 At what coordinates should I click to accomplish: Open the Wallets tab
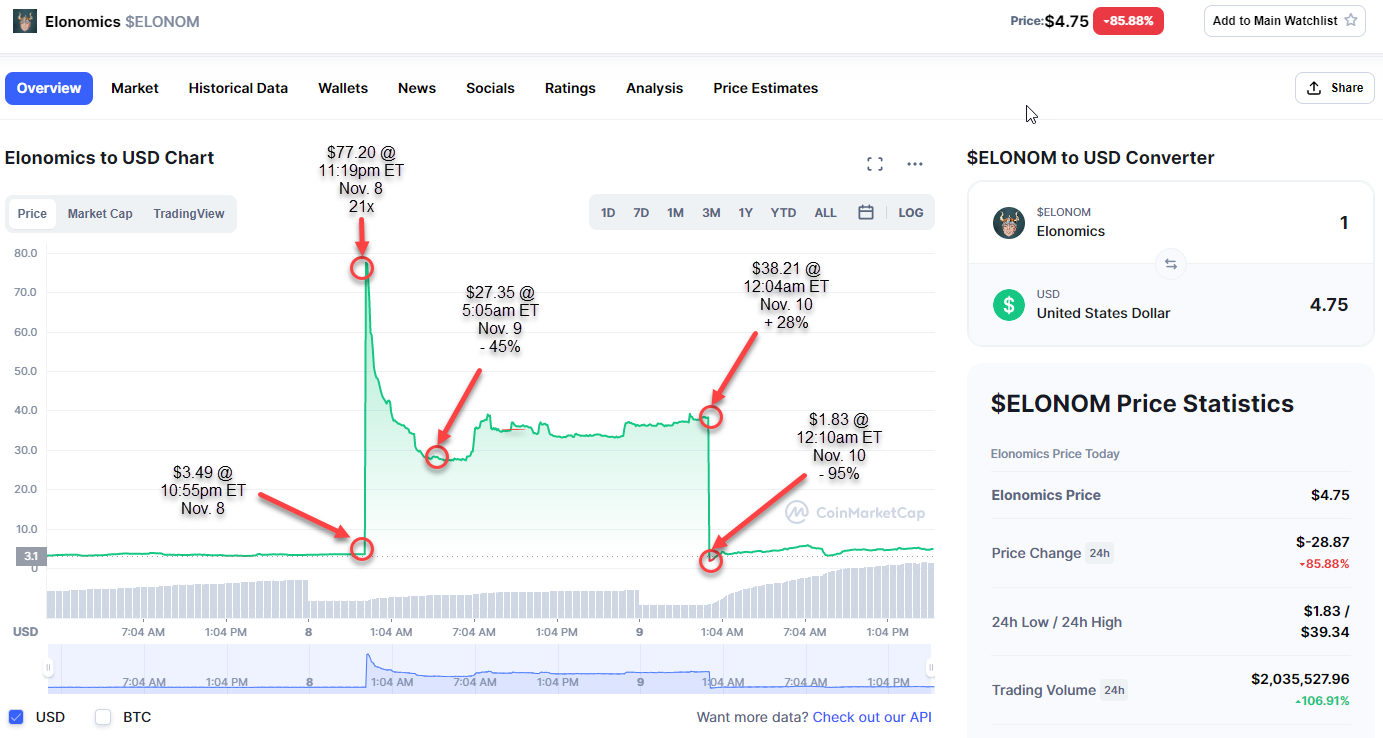pyautogui.click(x=343, y=88)
